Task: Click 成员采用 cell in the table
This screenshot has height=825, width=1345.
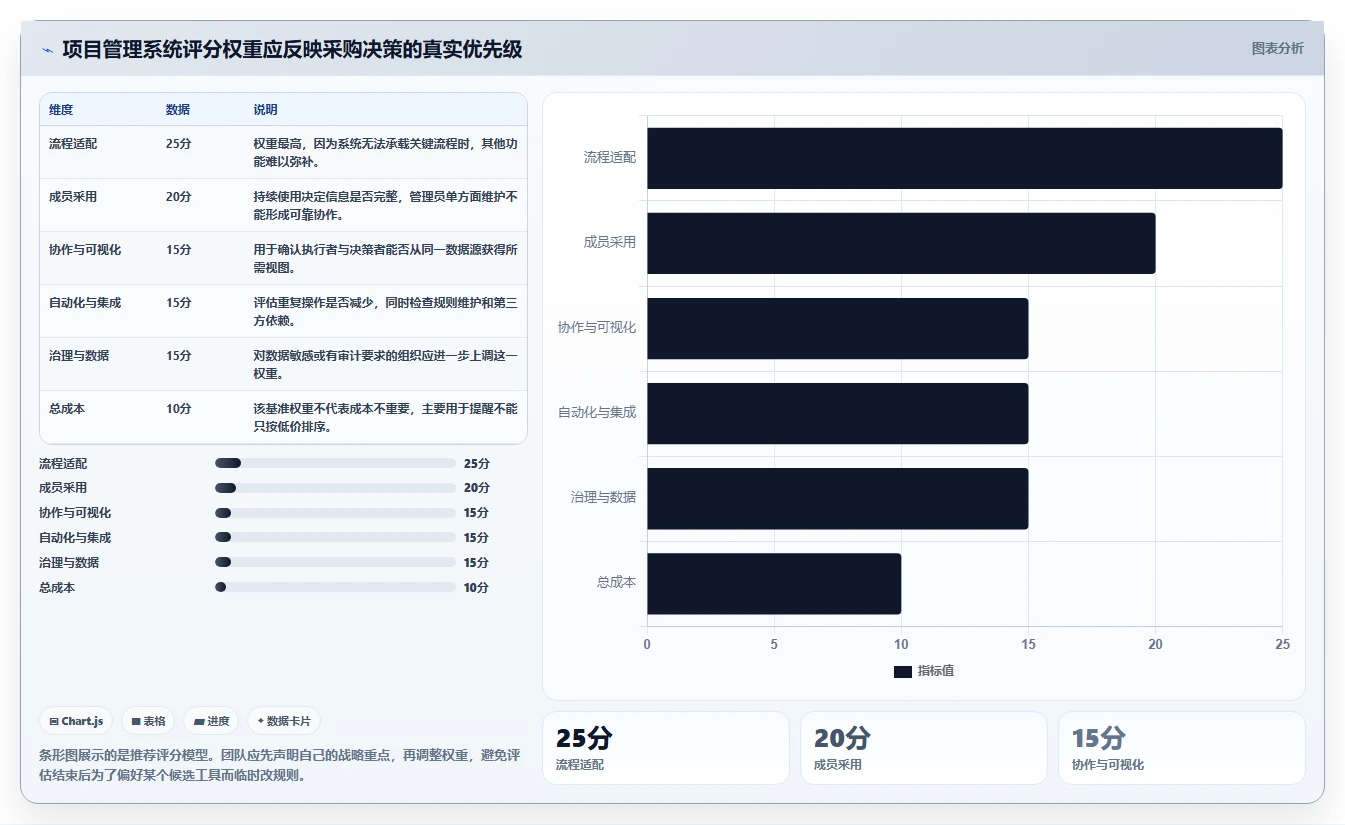Action: 73,197
